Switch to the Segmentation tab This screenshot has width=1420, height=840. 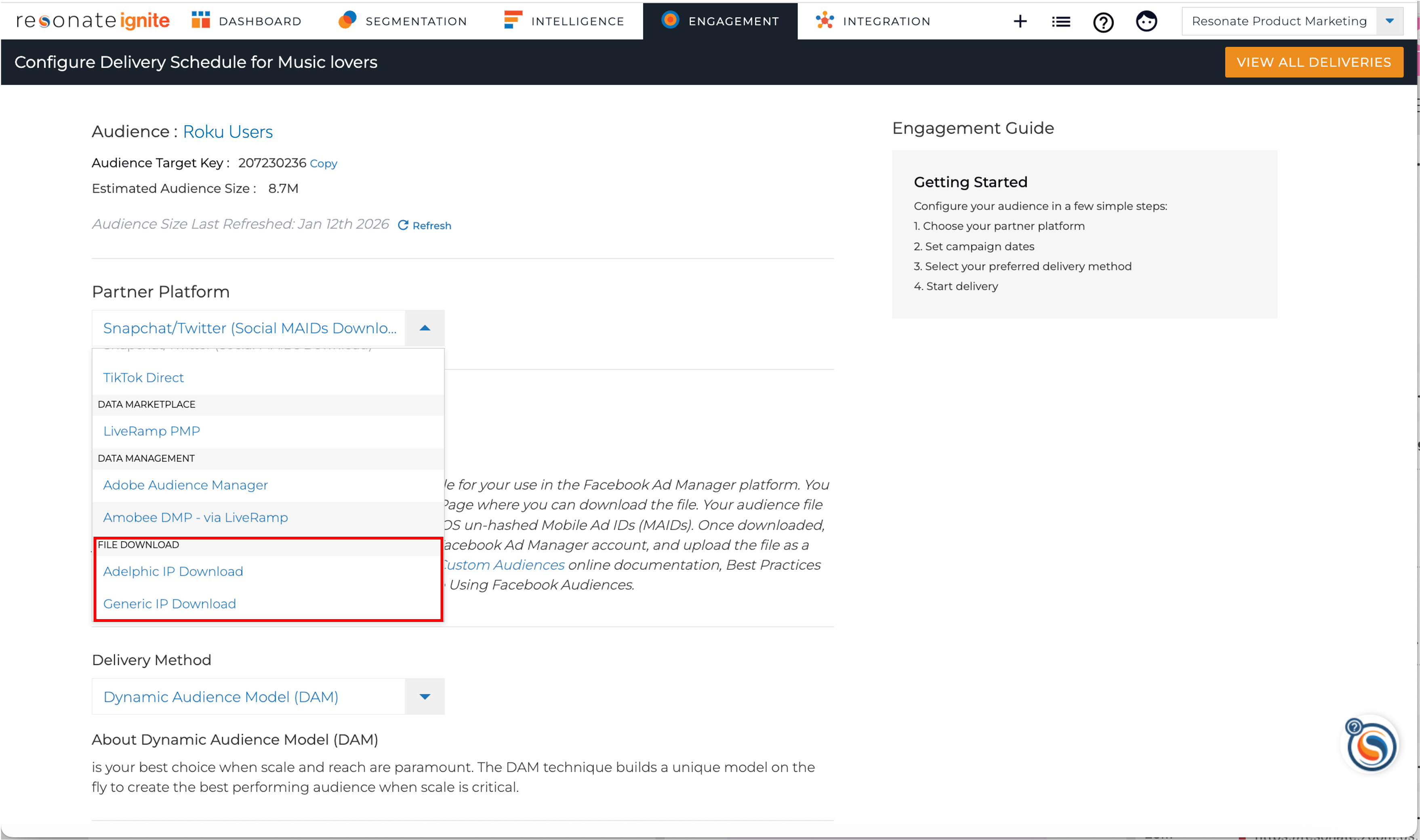(403, 21)
